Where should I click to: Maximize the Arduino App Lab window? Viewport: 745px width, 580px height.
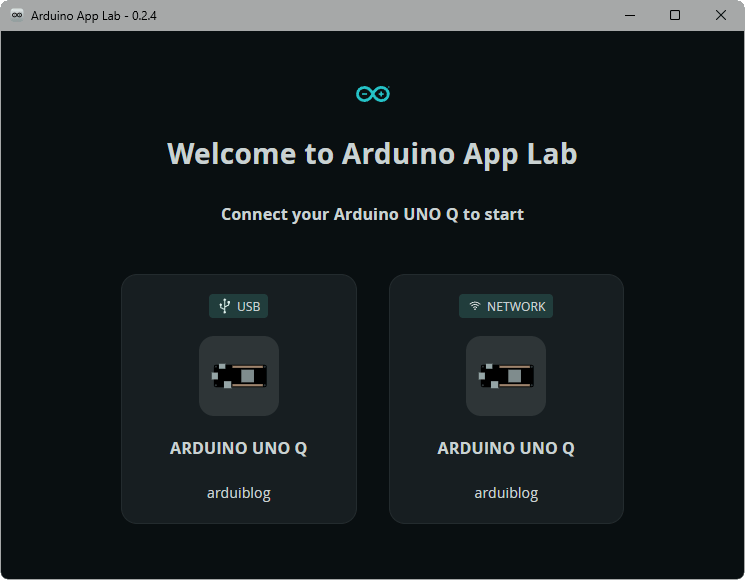coord(675,15)
